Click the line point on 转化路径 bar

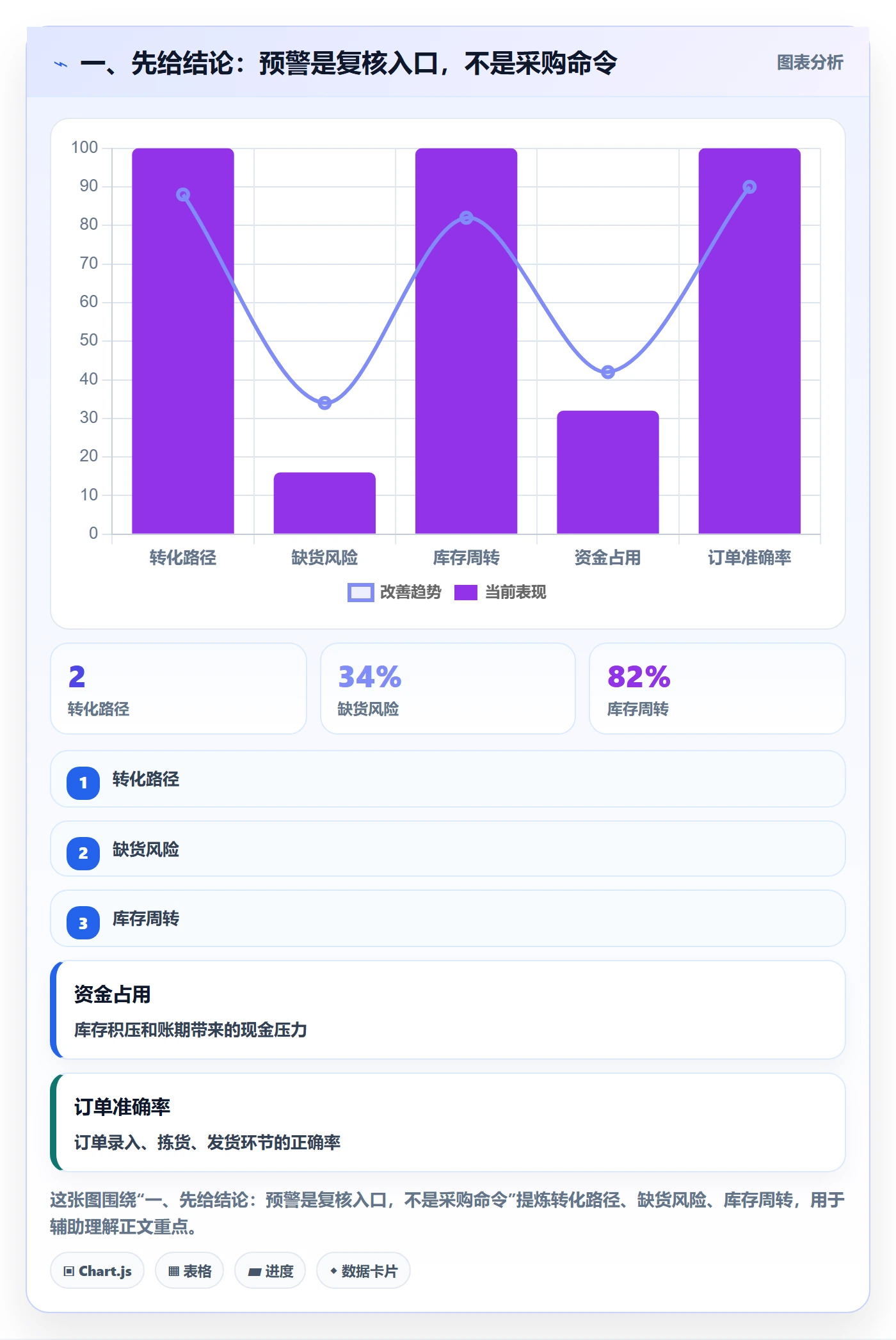183,195
